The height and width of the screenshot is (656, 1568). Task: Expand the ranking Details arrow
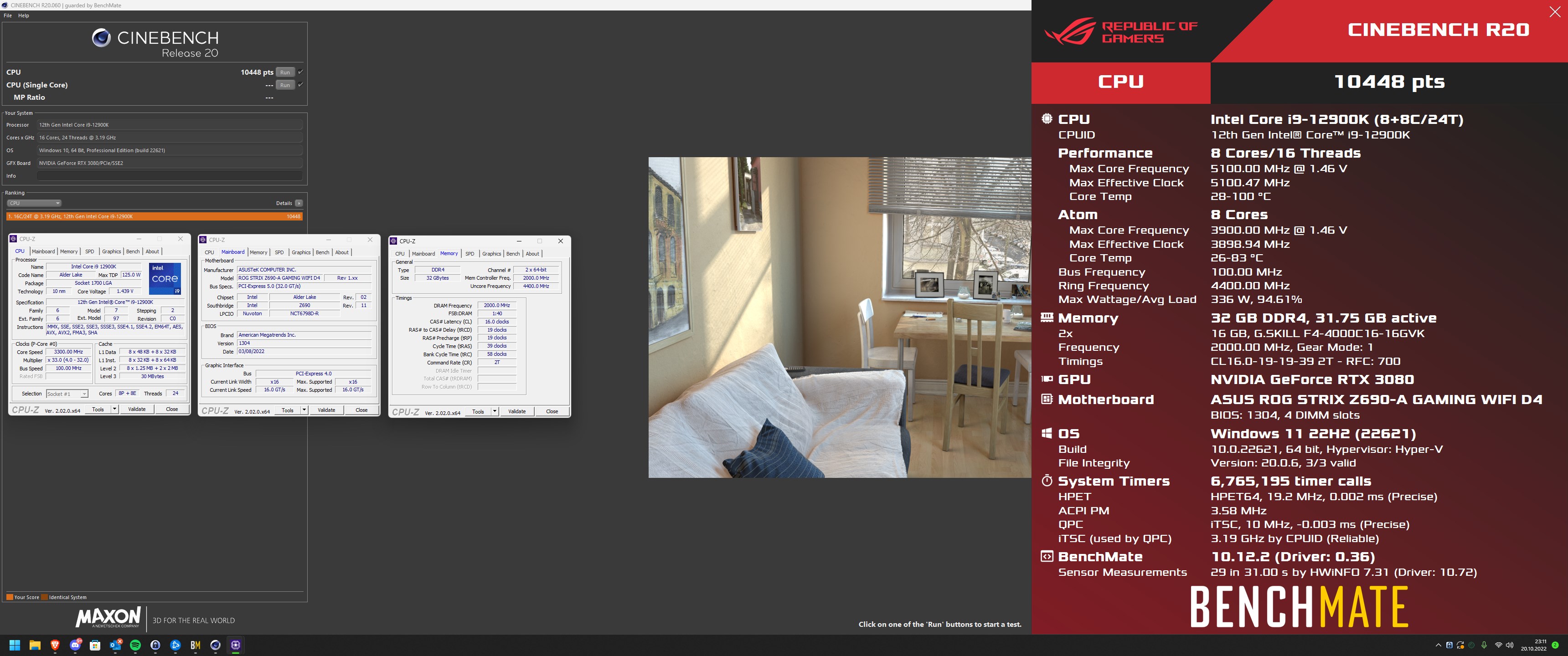299,203
